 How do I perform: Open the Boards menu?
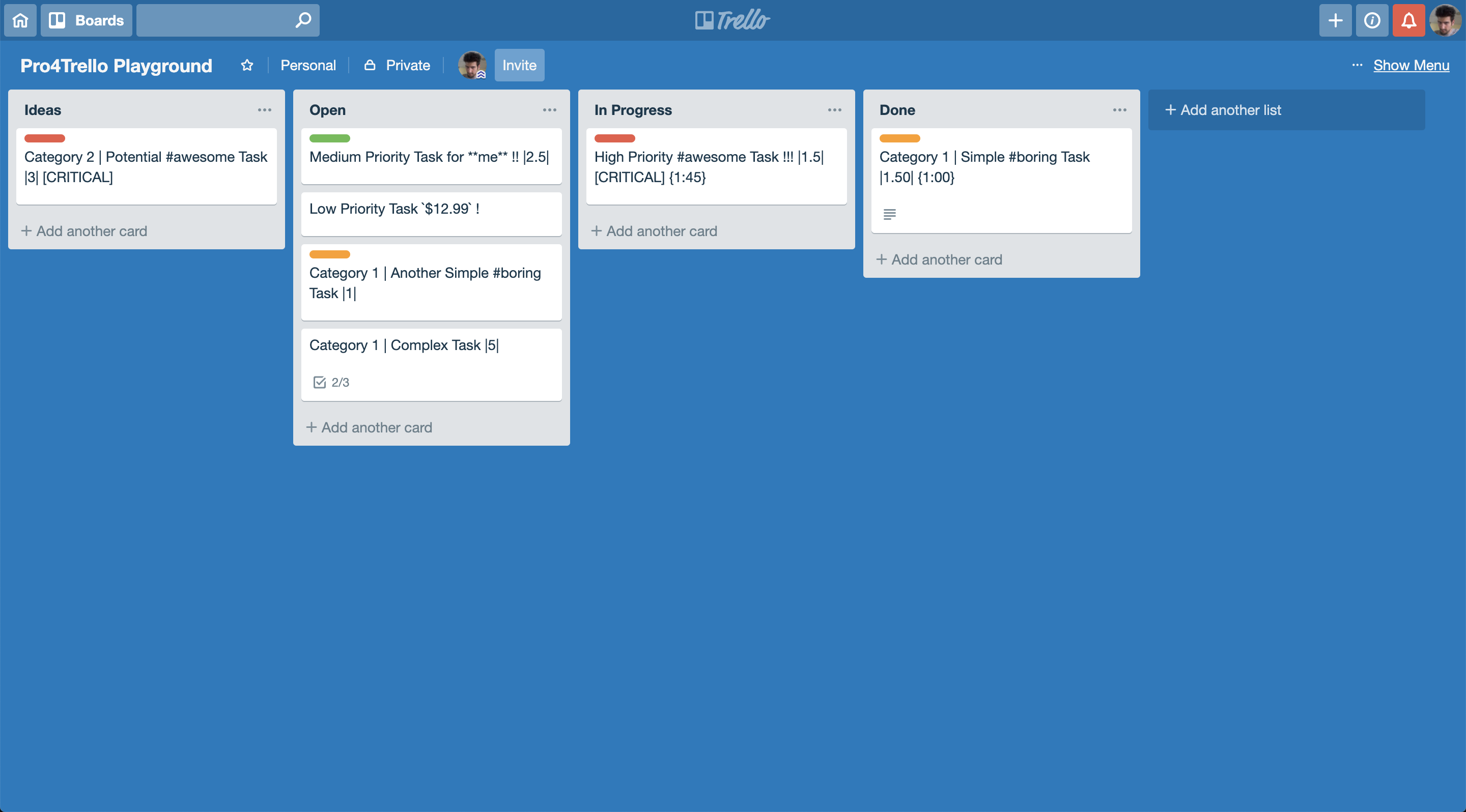point(87,20)
